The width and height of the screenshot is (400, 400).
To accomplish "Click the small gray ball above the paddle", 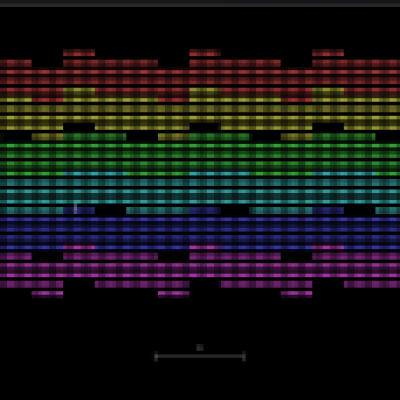I will (x=200, y=348).
